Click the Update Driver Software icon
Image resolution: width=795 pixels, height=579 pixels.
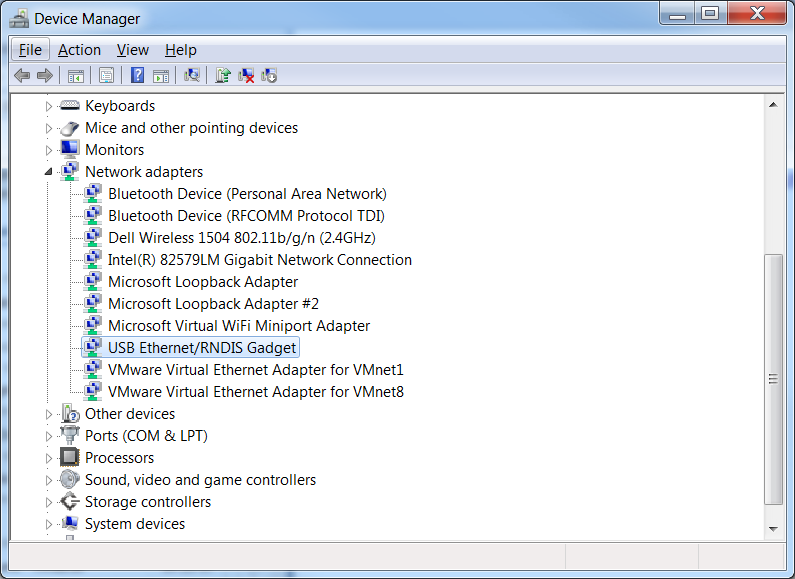[222, 76]
